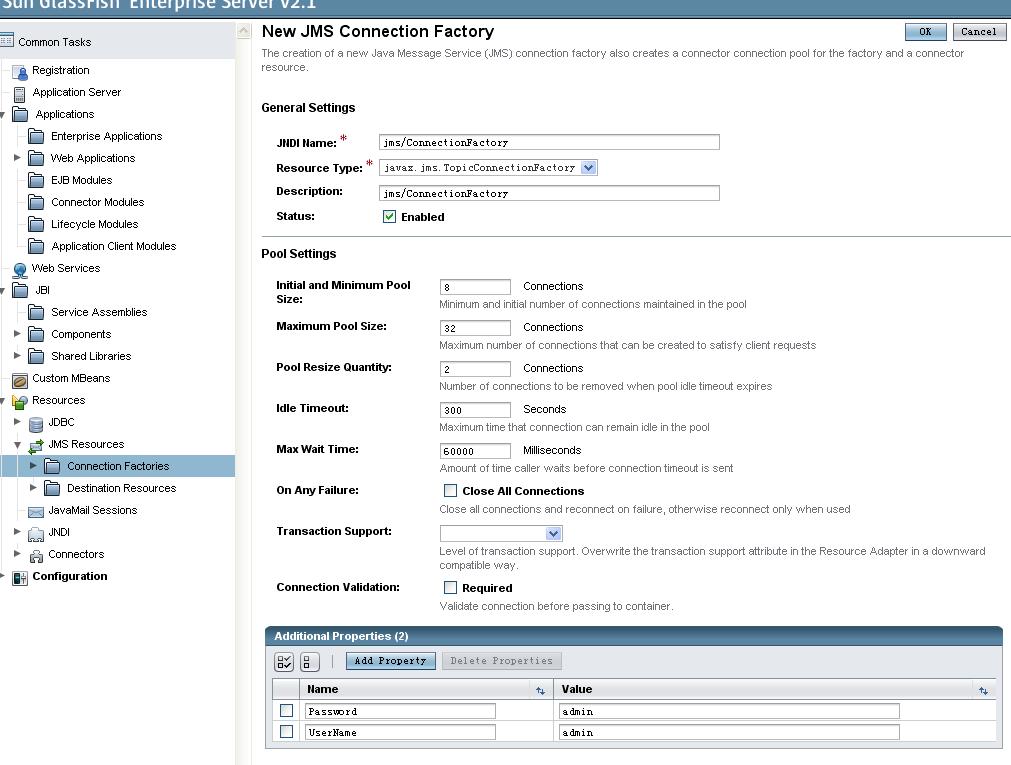Screen dimensions: 1011x765
Task: Click the Connector Modules folder icon
Action: point(36,202)
